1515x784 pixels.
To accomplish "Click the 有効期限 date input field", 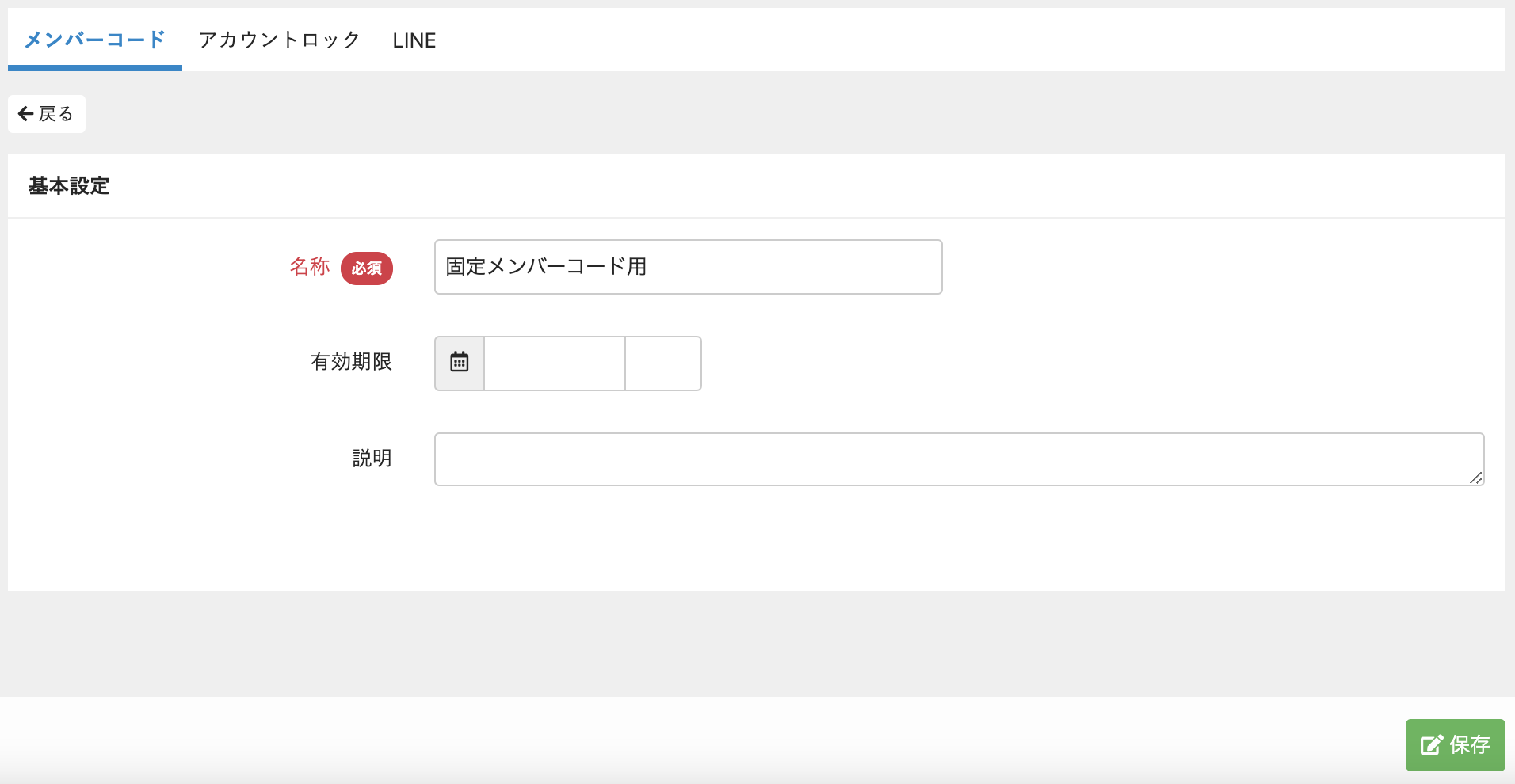I will coord(555,363).
